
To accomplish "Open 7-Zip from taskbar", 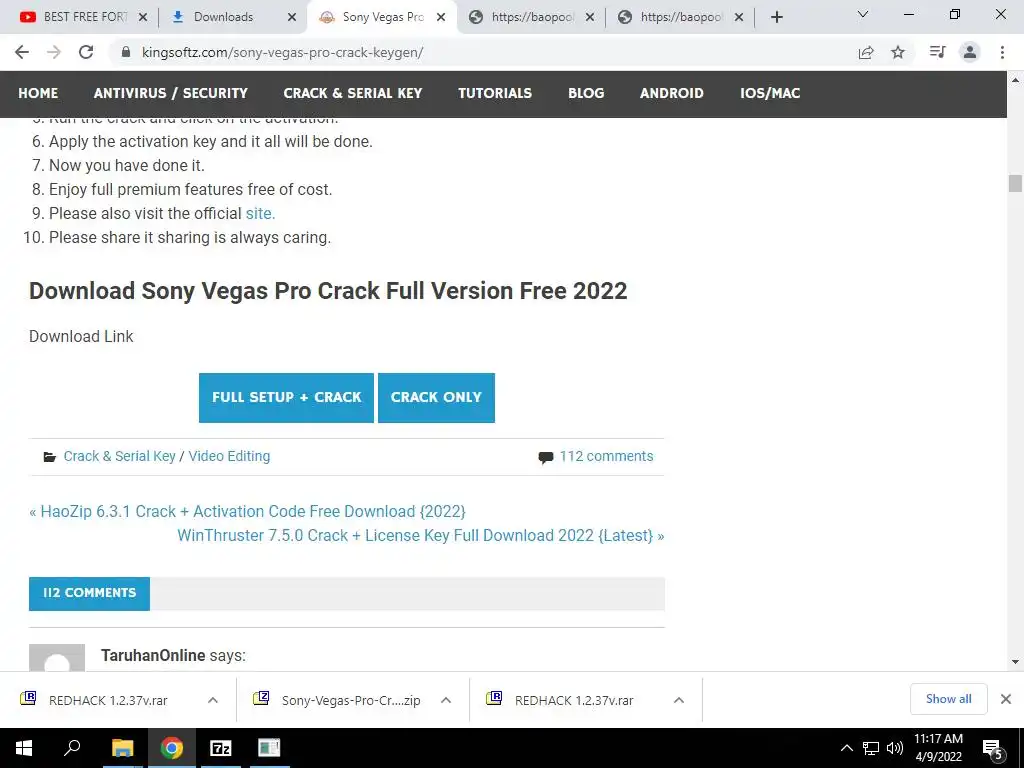I will click(221, 748).
